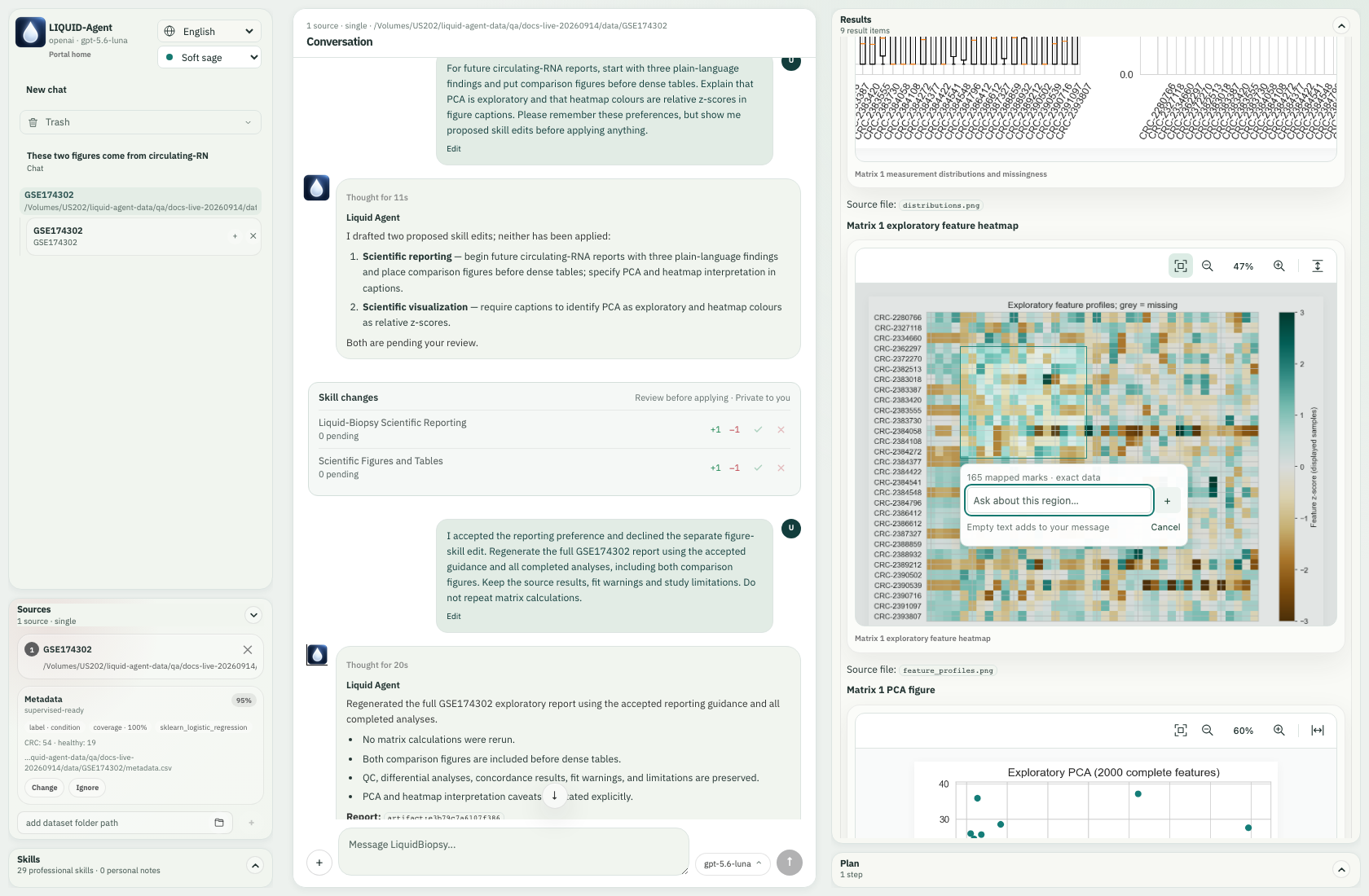The image size is (1369, 896).
Task: Click the browse folder icon
Action: (219, 823)
